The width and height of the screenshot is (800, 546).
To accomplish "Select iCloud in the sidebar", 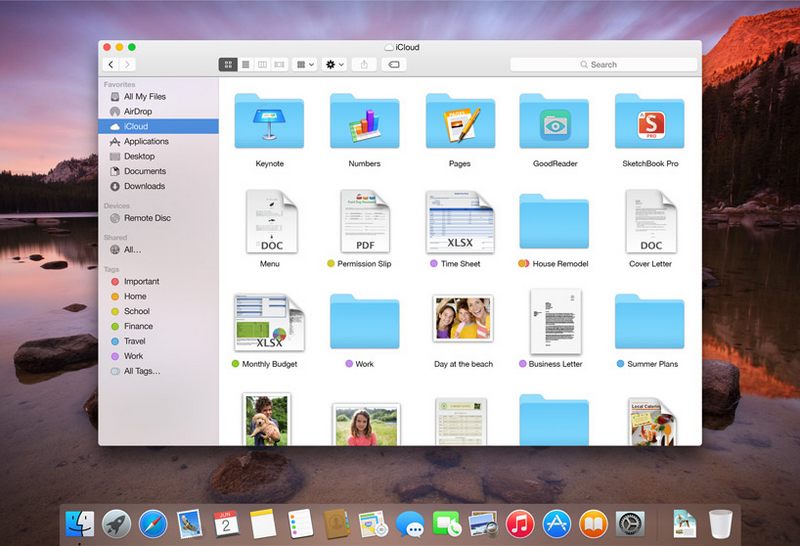I will [x=158, y=126].
